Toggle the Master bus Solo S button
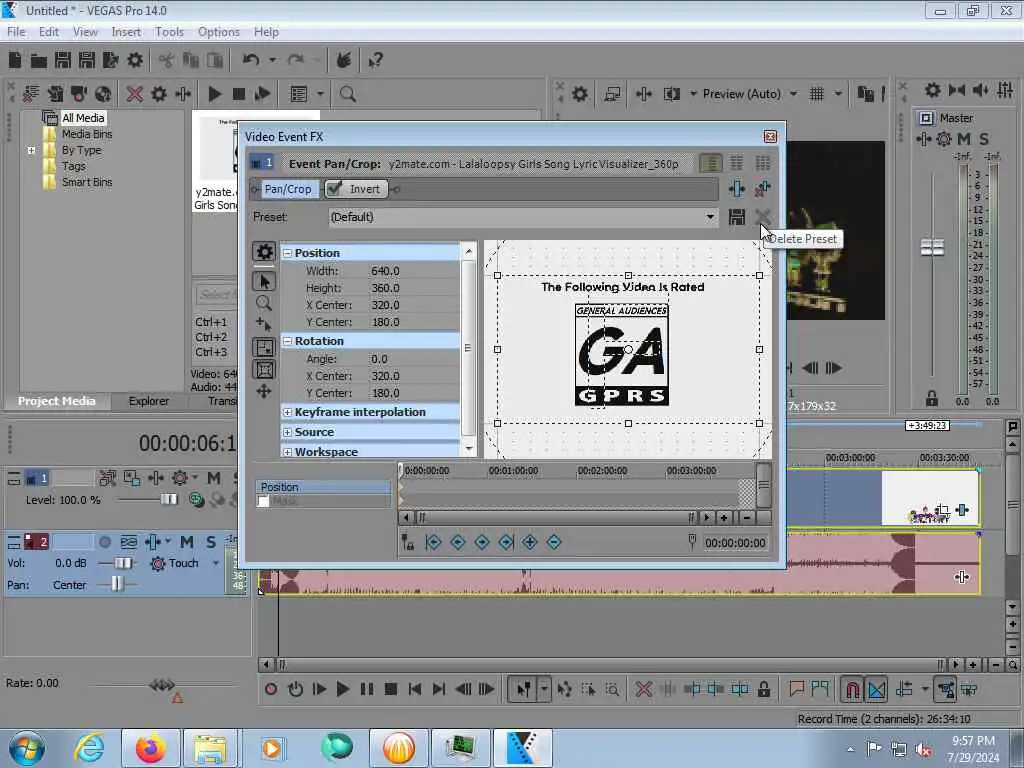1024x768 pixels. click(984, 138)
